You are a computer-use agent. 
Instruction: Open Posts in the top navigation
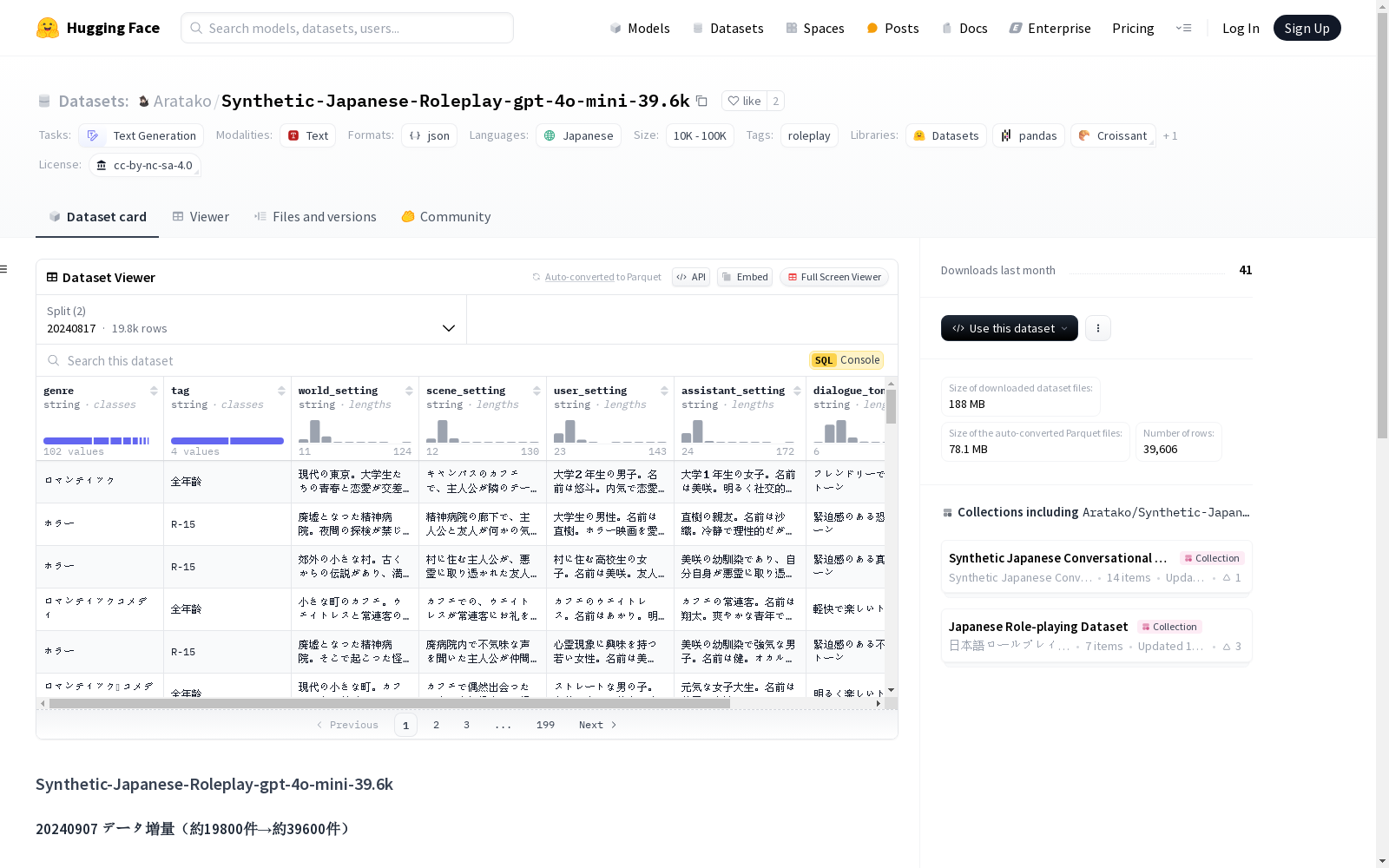[892, 28]
